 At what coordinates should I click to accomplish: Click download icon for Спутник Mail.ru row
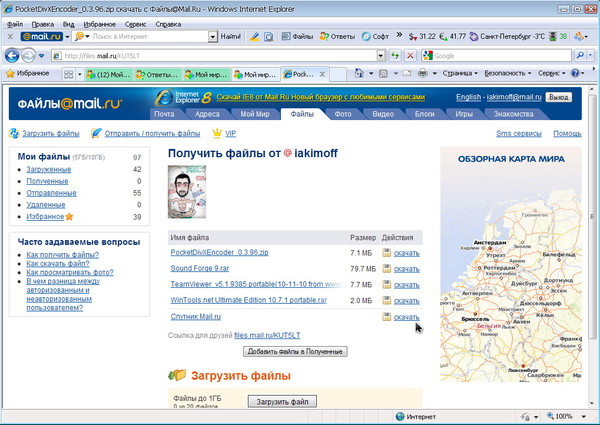coord(386,316)
